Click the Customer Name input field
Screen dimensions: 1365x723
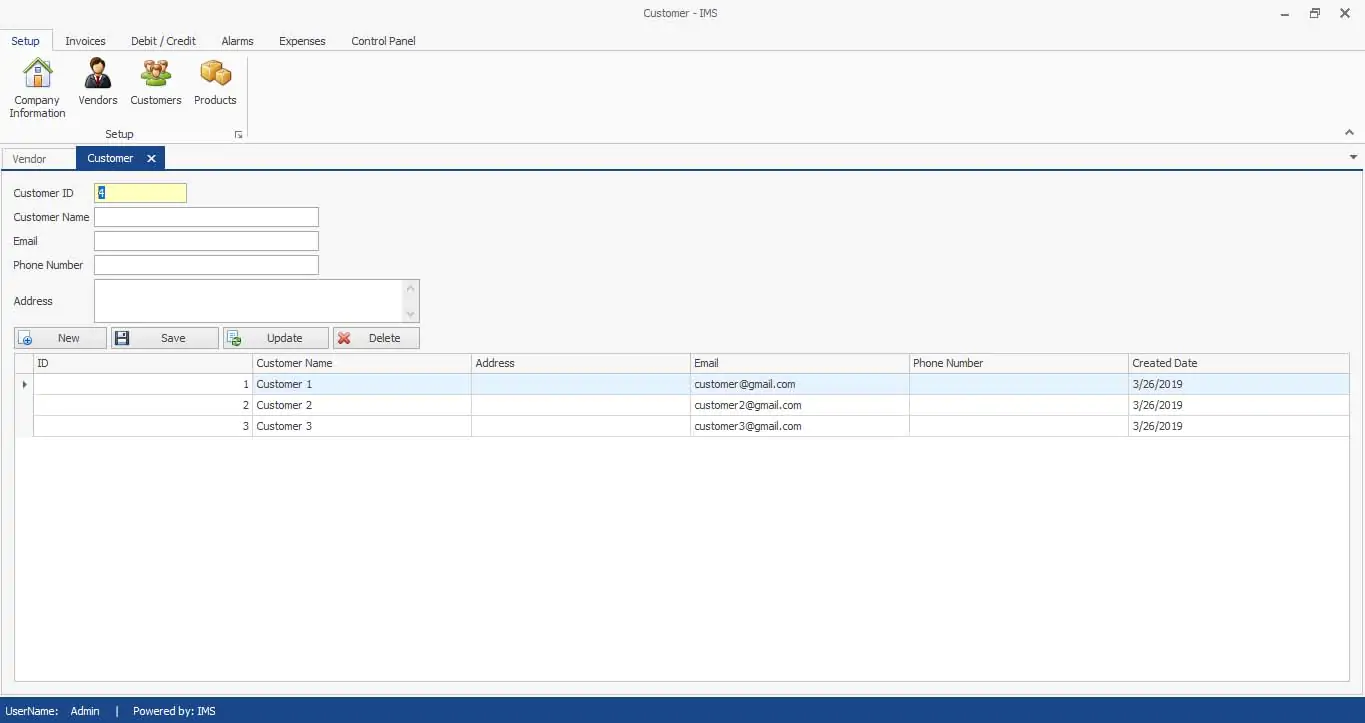[x=206, y=217]
